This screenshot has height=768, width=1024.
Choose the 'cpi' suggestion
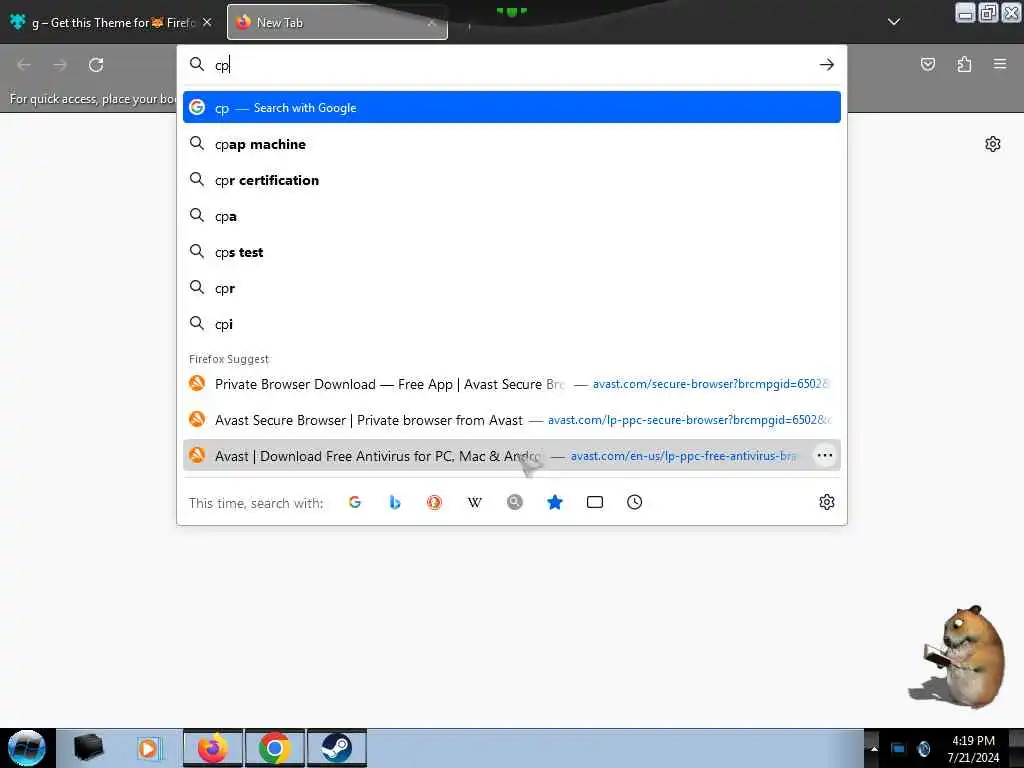511,323
